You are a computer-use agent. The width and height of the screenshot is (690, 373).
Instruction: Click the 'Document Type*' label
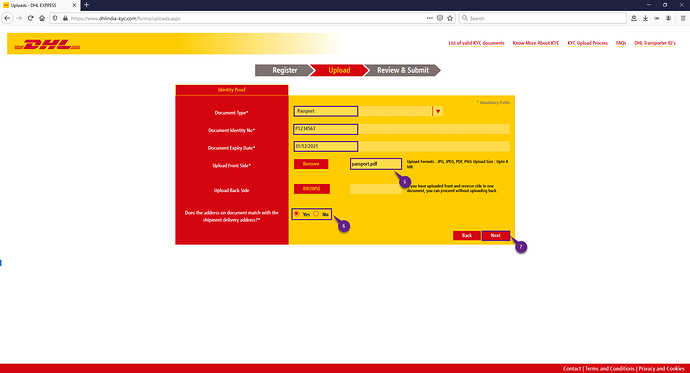(231, 113)
